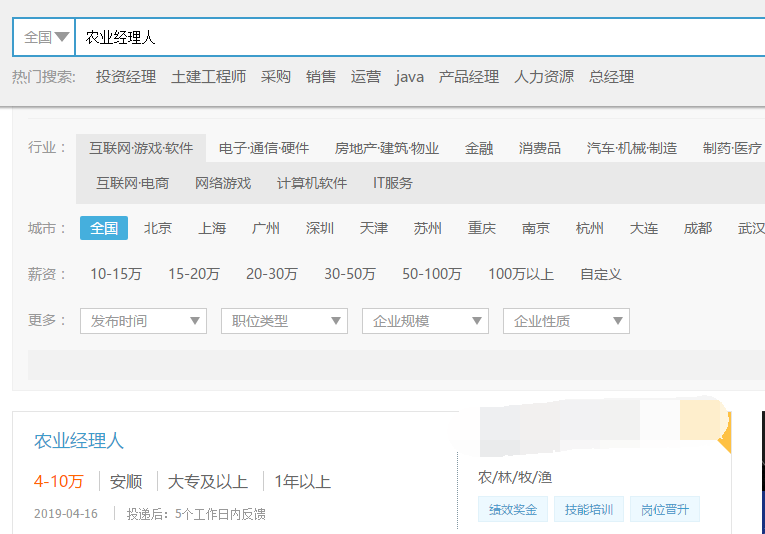Select the 金融 industry tab
Image resolution: width=765 pixels, height=534 pixels.
click(479, 148)
